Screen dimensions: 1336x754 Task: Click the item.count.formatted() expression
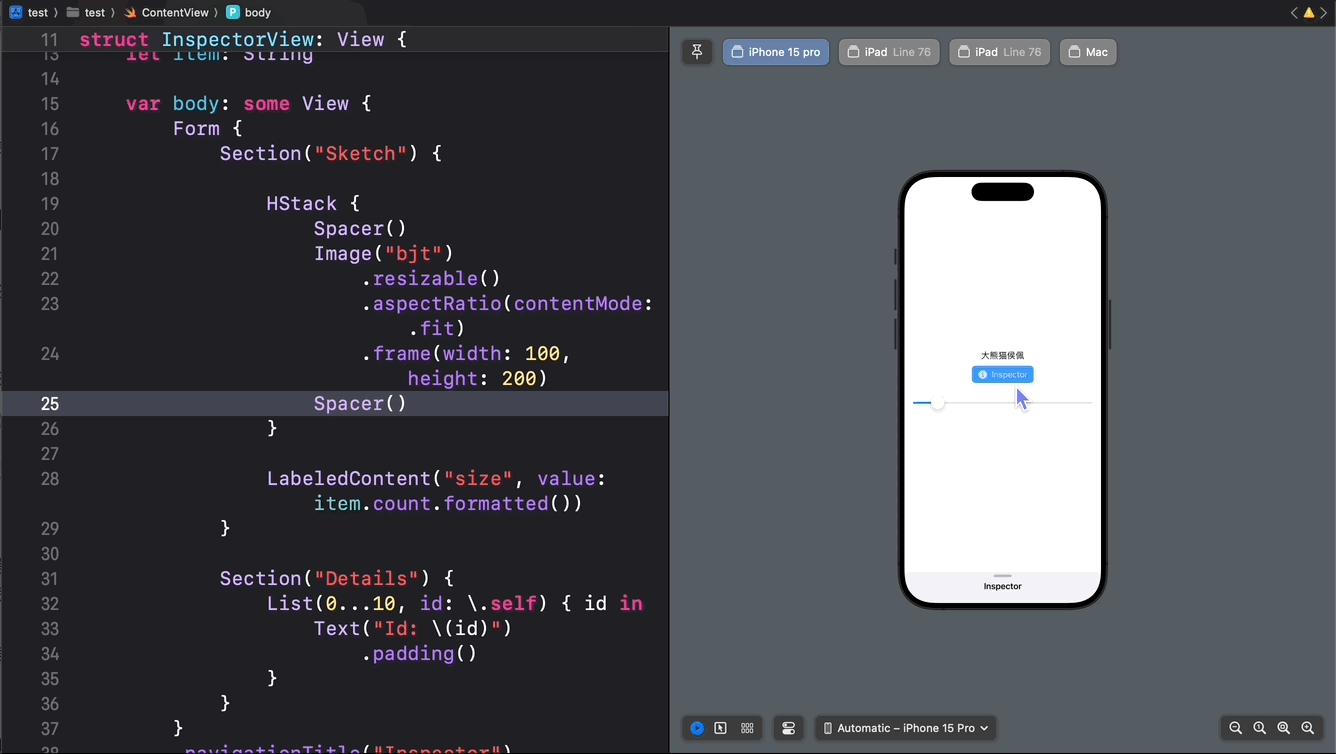tap(448, 503)
